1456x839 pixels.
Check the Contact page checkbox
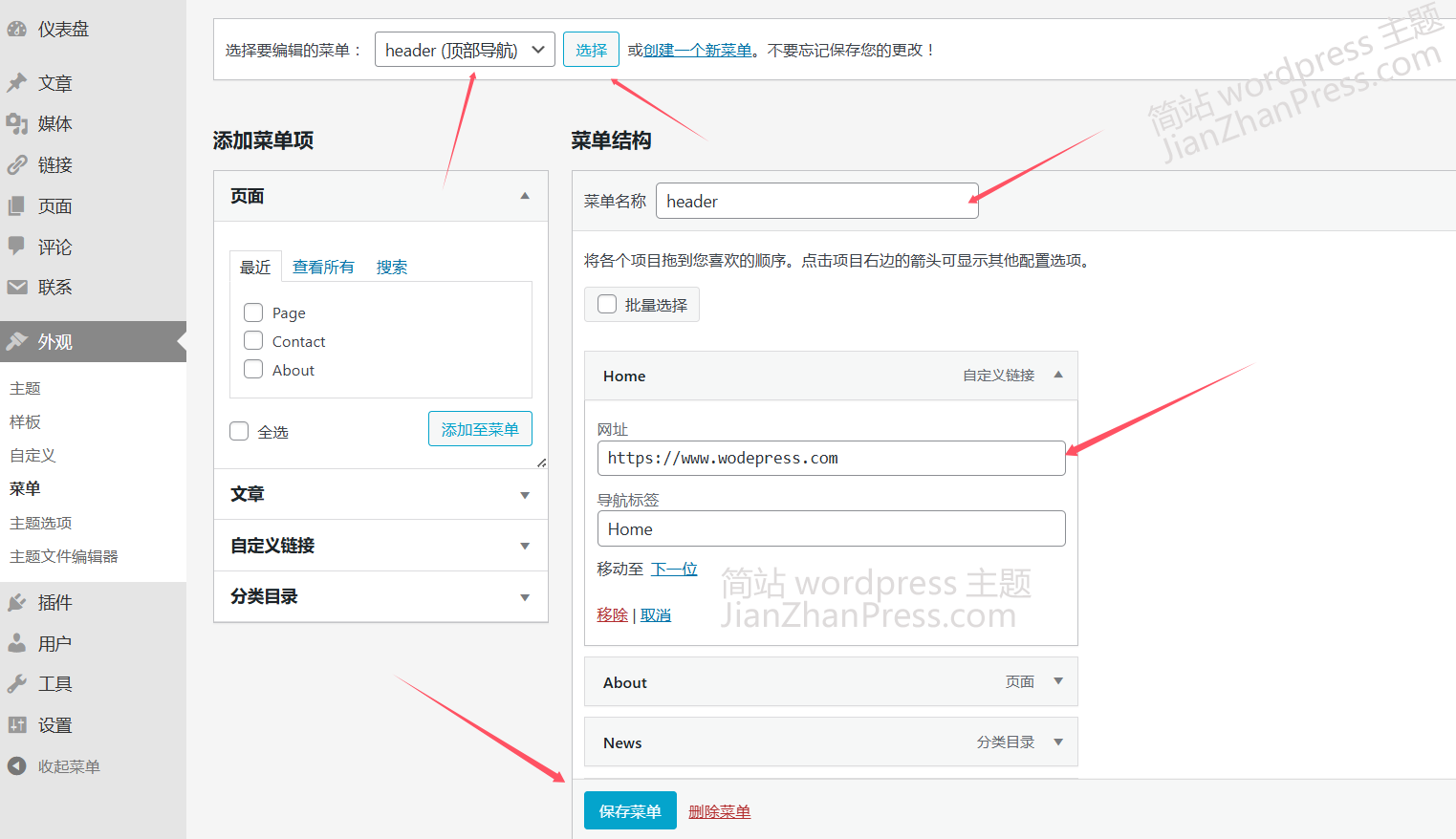click(253, 341)
